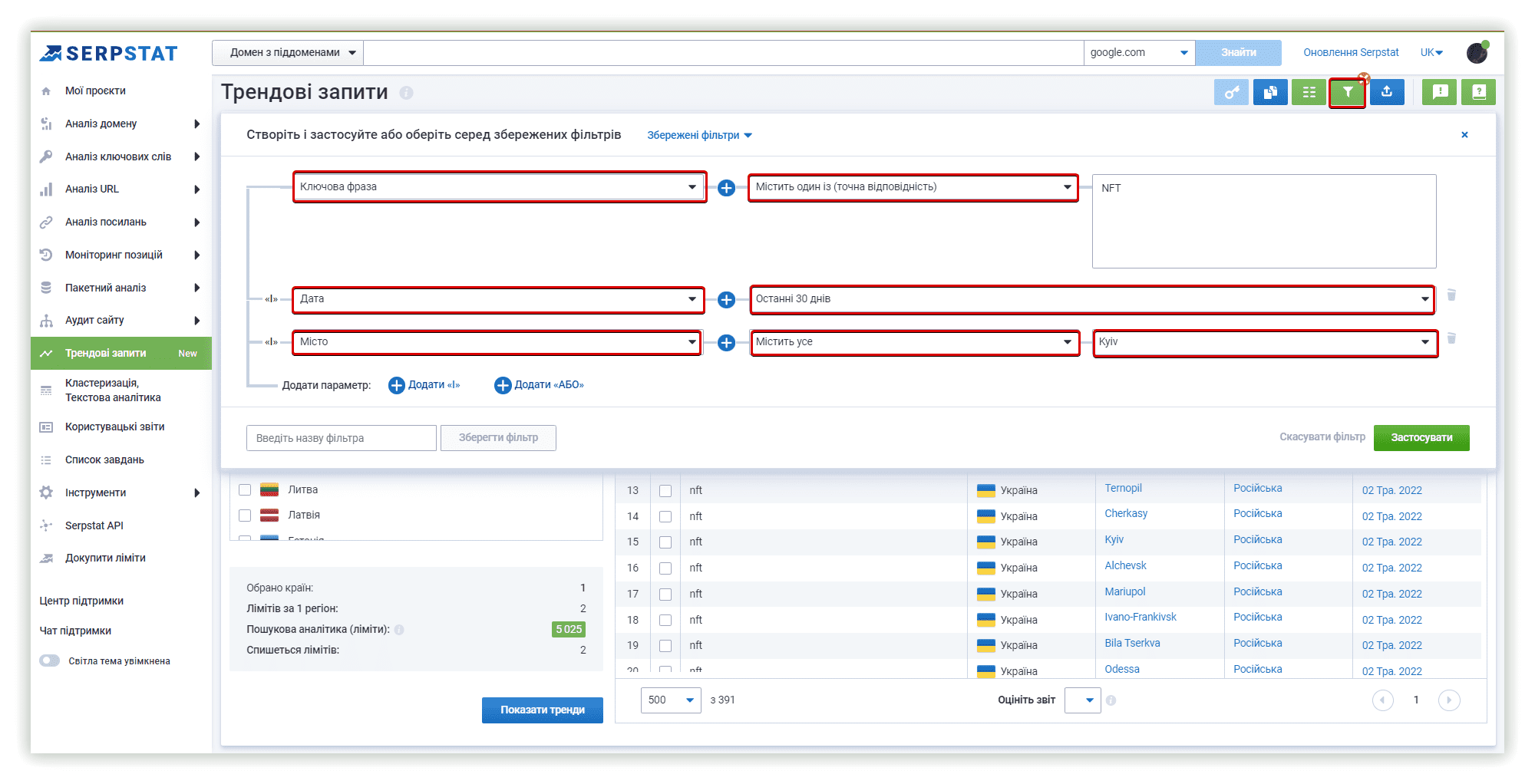This screenshot has width=1535, height=784.
Task: Open the Збережені фільтри dropdown
Action: click(699, 135)
